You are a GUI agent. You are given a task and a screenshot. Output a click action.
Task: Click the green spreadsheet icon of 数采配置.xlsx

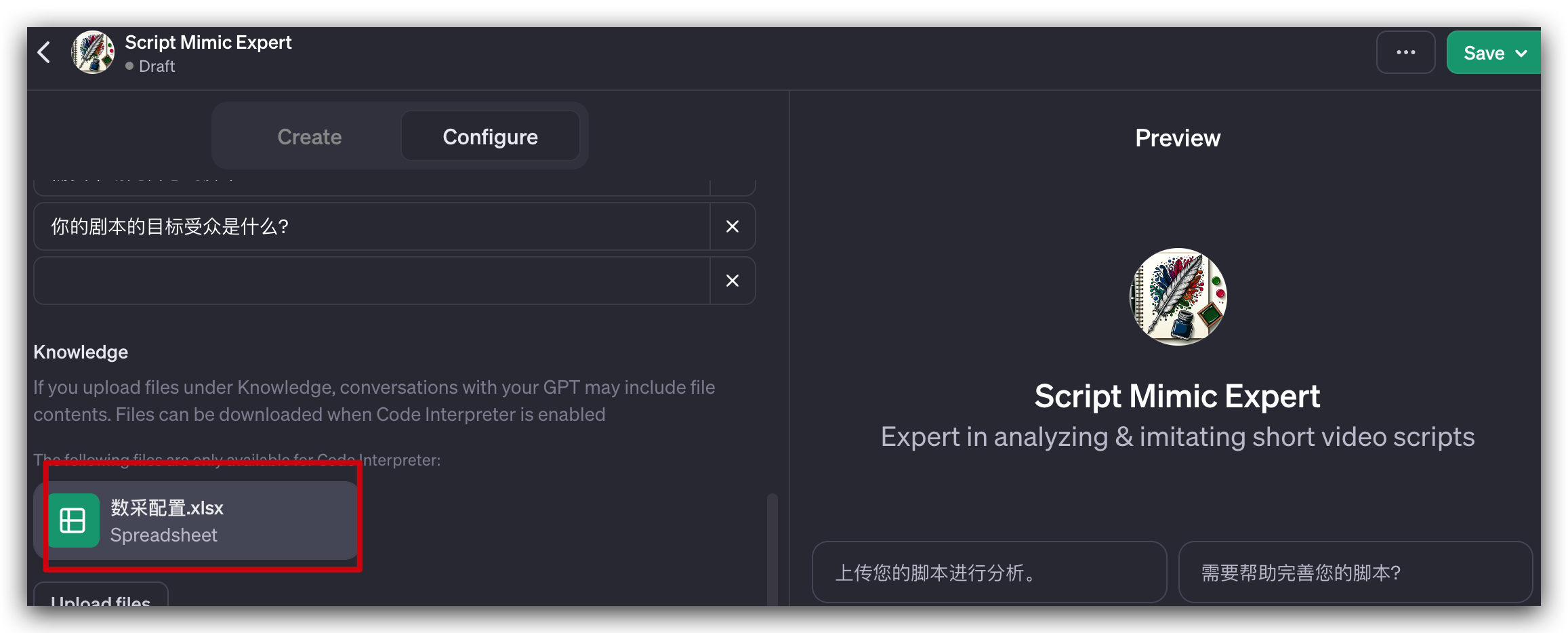[73, 520]
